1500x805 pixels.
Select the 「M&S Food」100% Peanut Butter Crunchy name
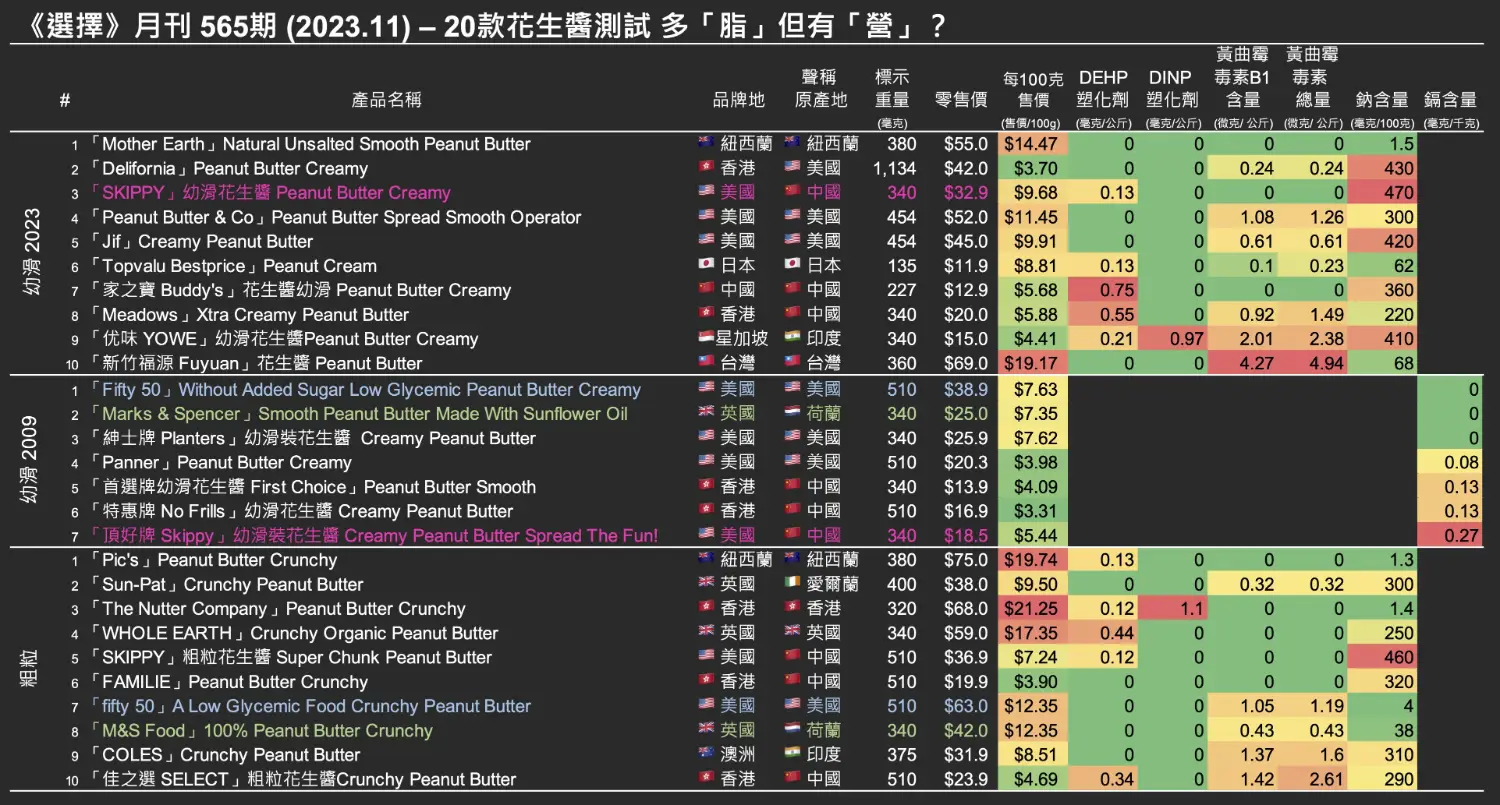[261, 731]
